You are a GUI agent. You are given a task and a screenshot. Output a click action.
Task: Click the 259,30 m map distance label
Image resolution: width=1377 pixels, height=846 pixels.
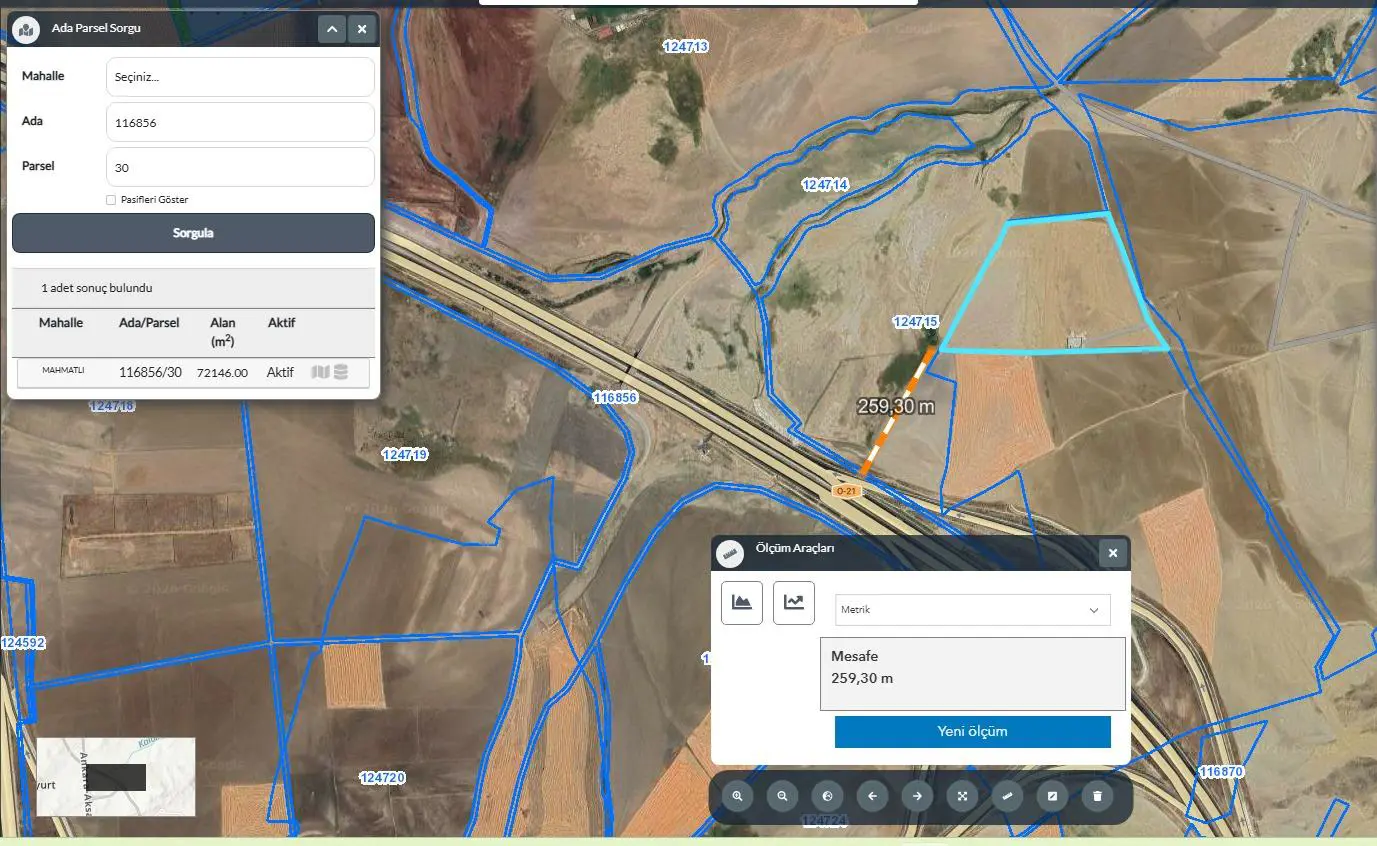pyautogui.click(x=896, y=406)
